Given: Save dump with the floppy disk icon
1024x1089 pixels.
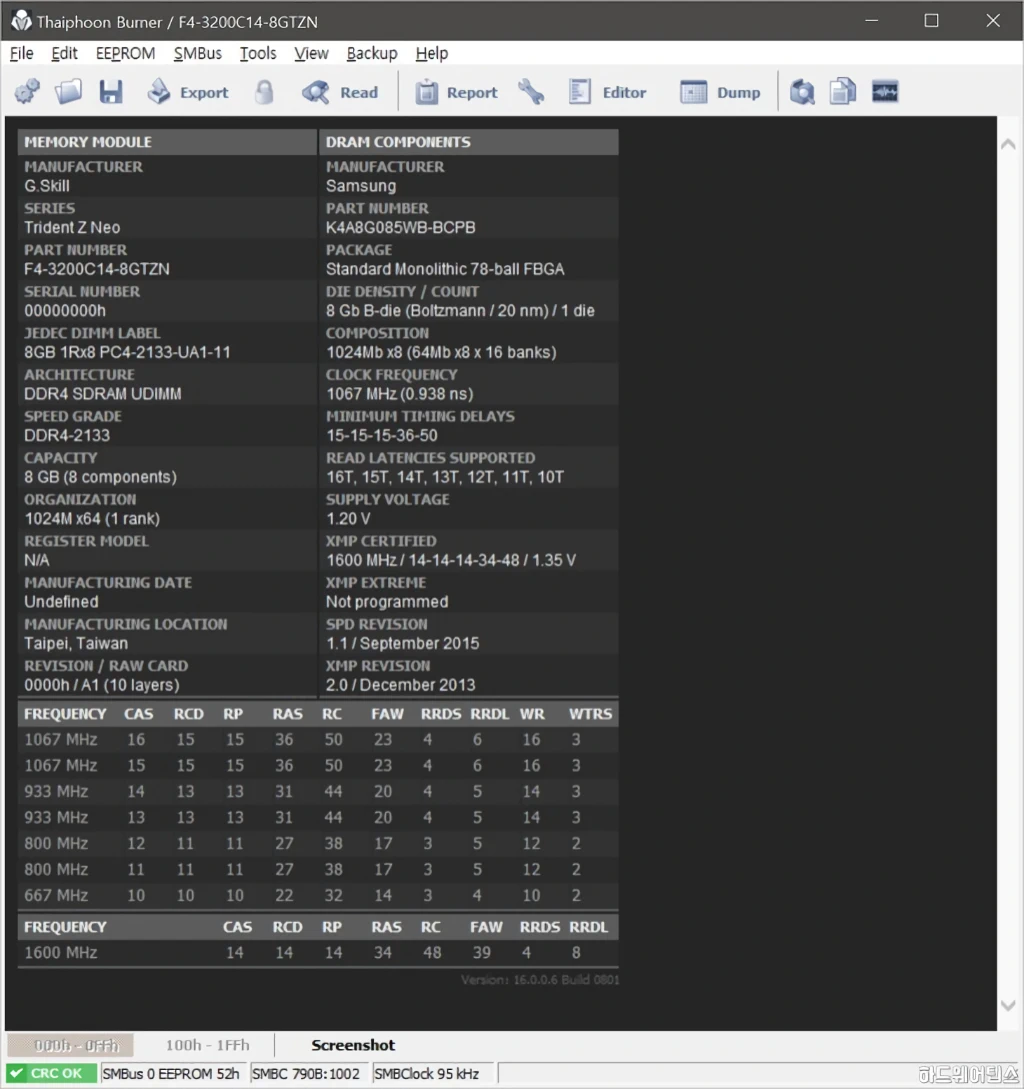Looking at the screenshot, I should (111, 92).
